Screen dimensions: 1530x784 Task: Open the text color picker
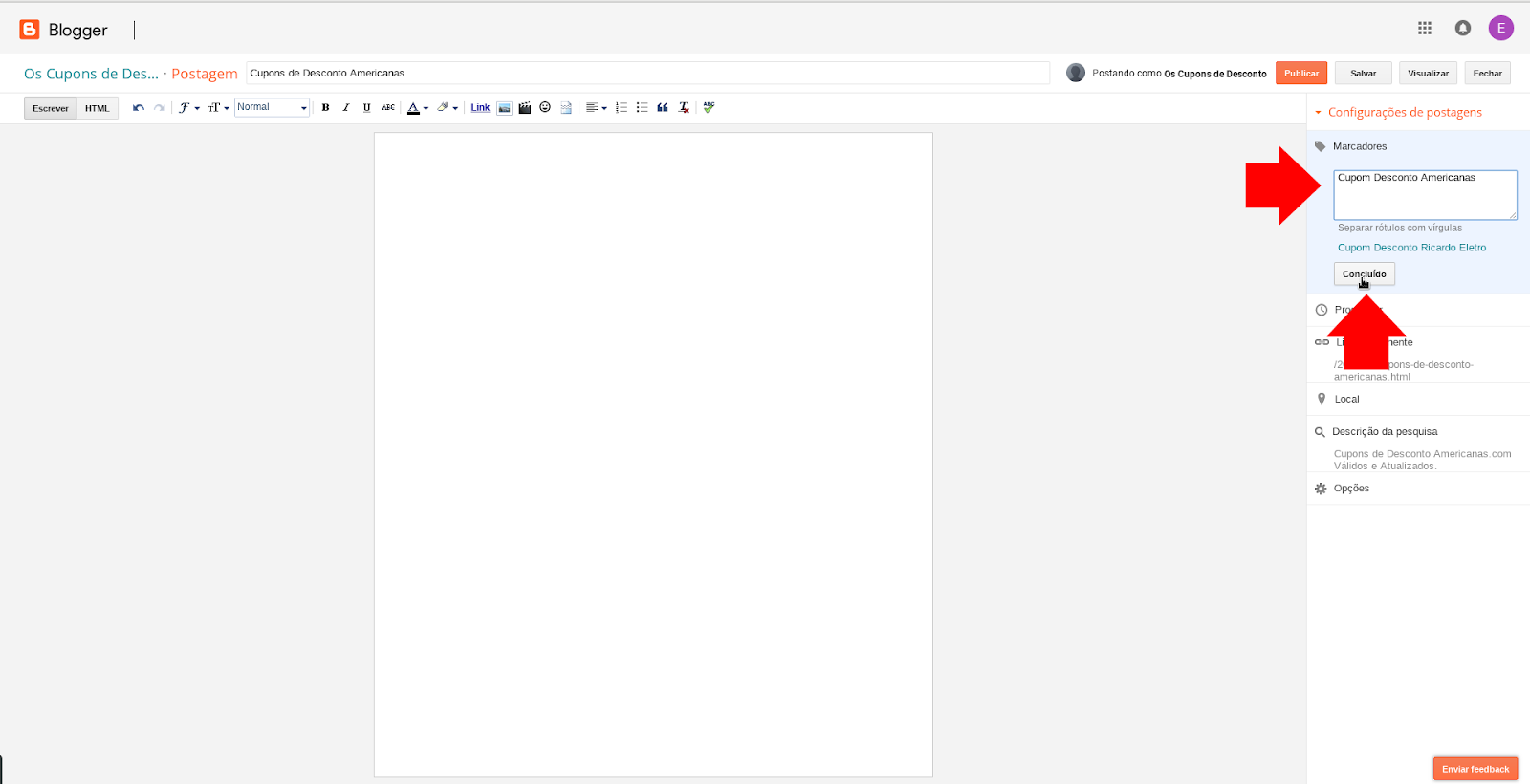418,108
